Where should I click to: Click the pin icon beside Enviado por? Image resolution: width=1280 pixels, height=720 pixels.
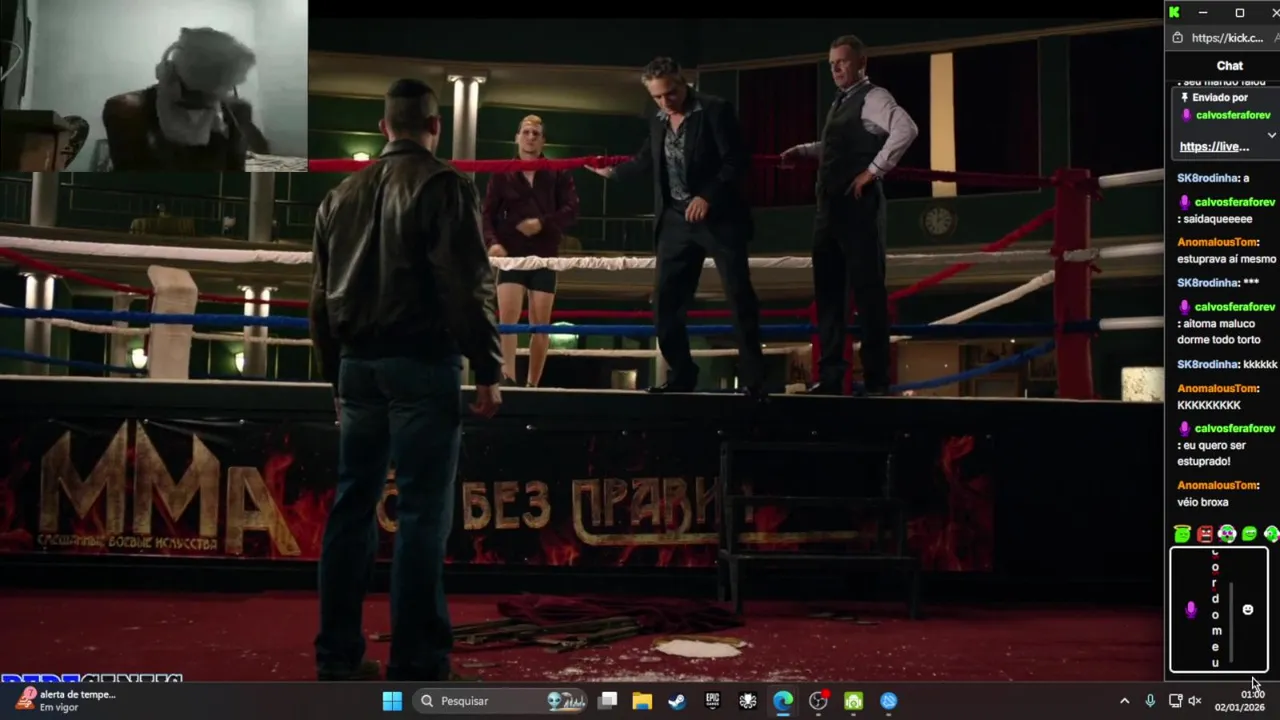(x=1184, y=98)
